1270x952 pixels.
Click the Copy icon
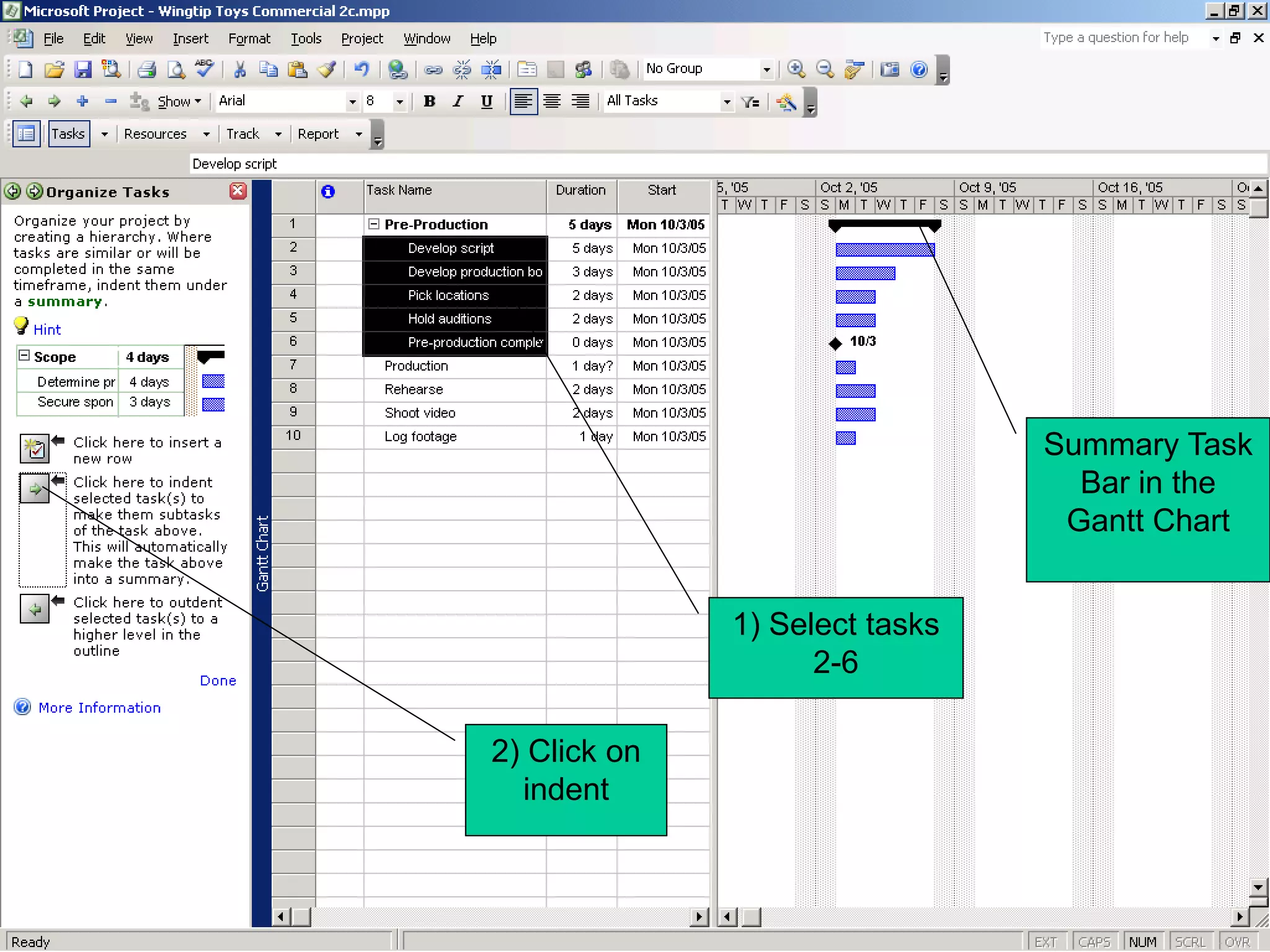pos(269,69)
